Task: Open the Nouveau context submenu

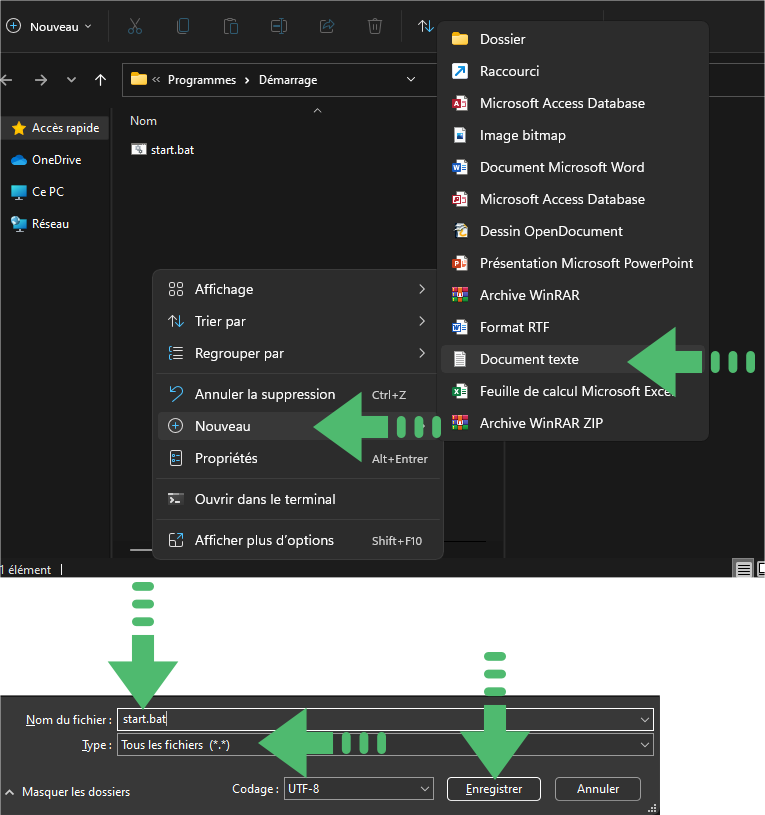Action: point(297,426)
